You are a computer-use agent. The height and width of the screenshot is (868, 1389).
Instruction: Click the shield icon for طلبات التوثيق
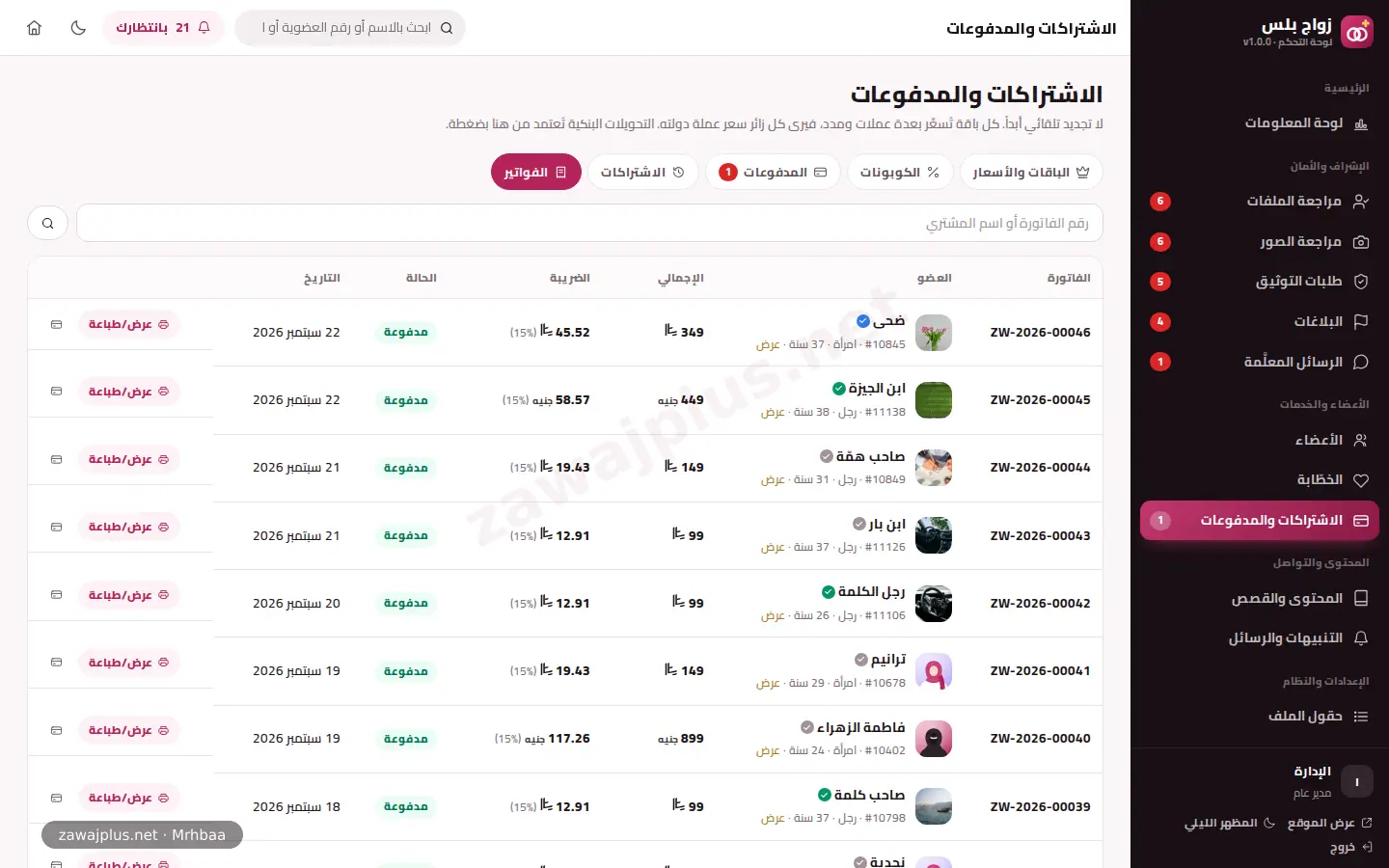pos(1361,282)
